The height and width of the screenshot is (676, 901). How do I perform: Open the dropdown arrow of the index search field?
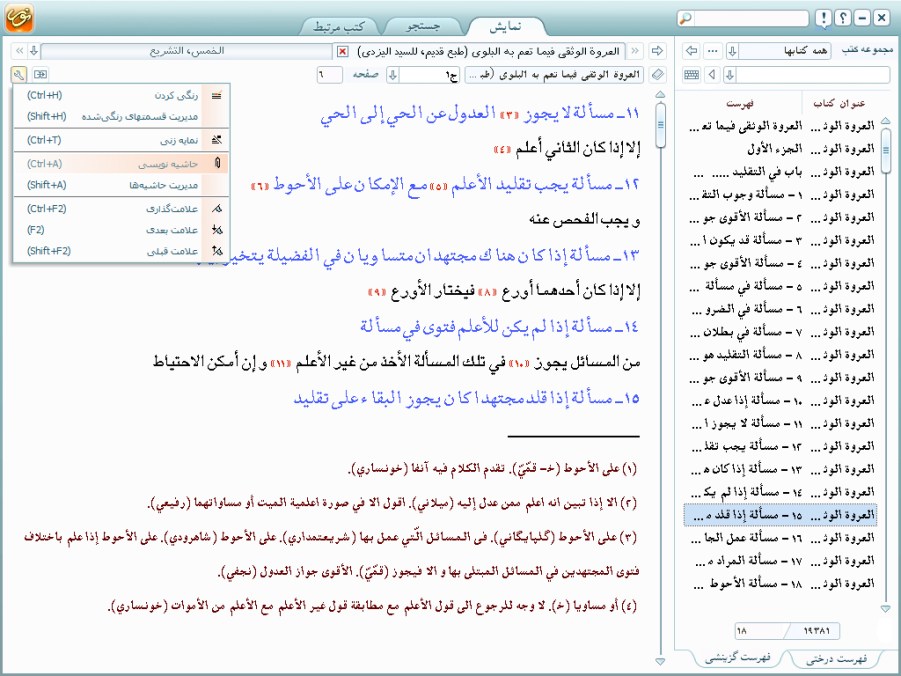pyautogui.click(x=730, y=75)
